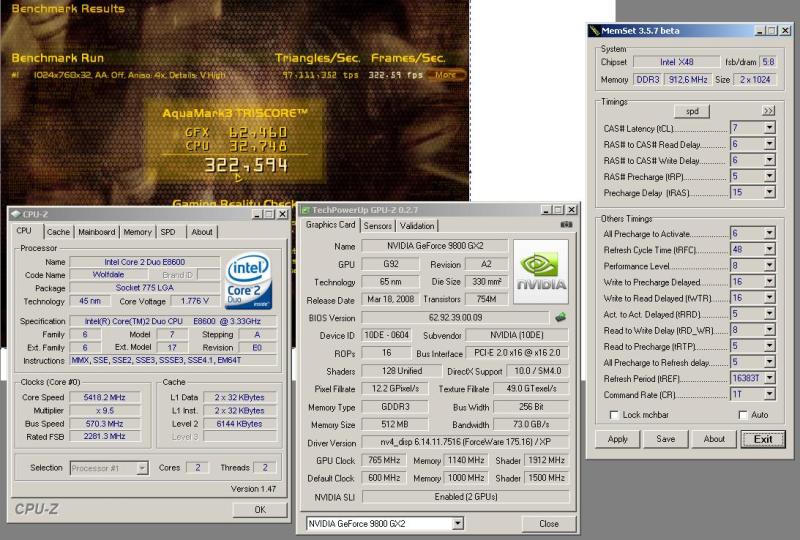Screen dimensions: 800x540
Task: Click Apply in MemSet
Action: point(617,439)
